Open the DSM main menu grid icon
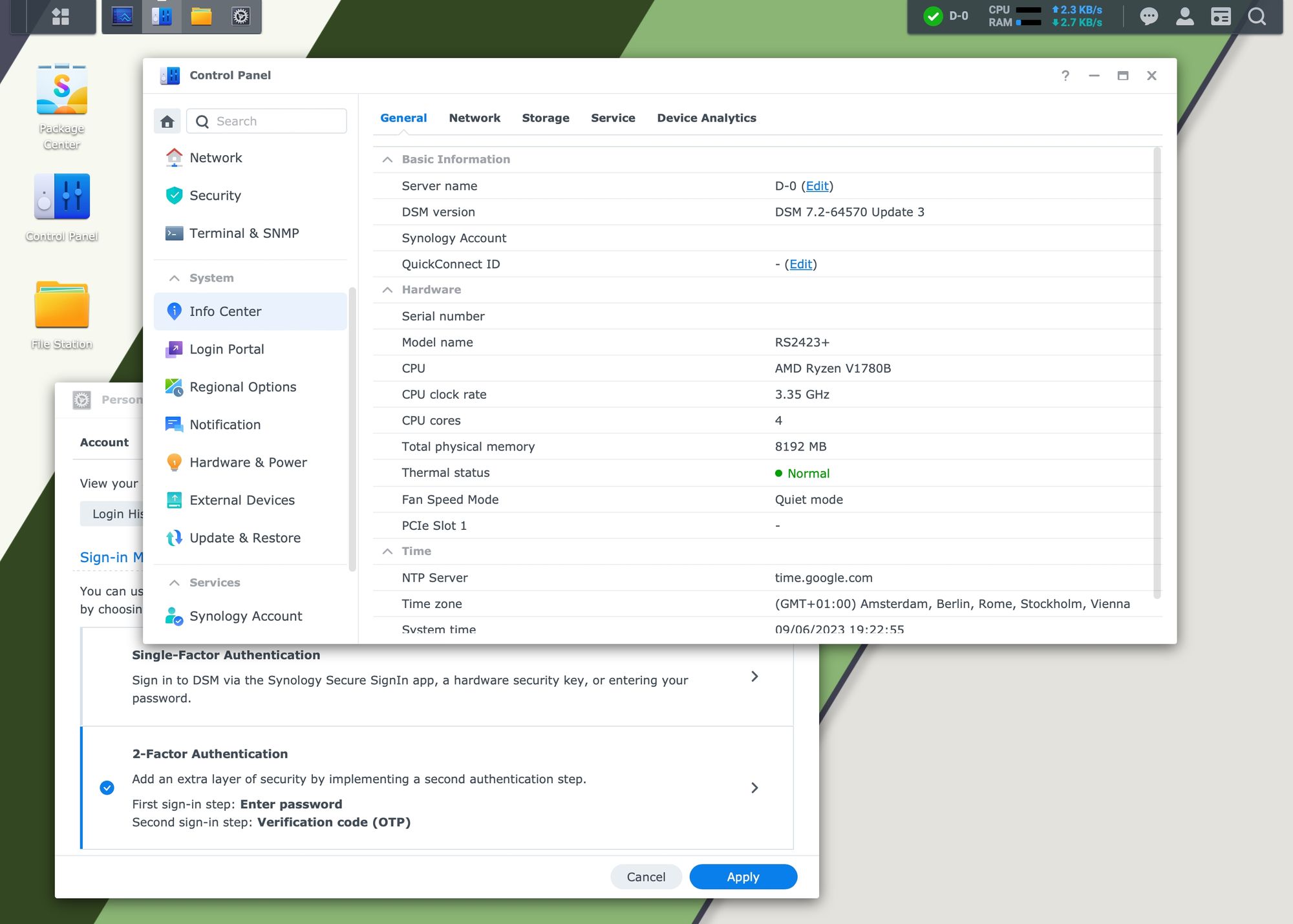 [x=60, y=16]
